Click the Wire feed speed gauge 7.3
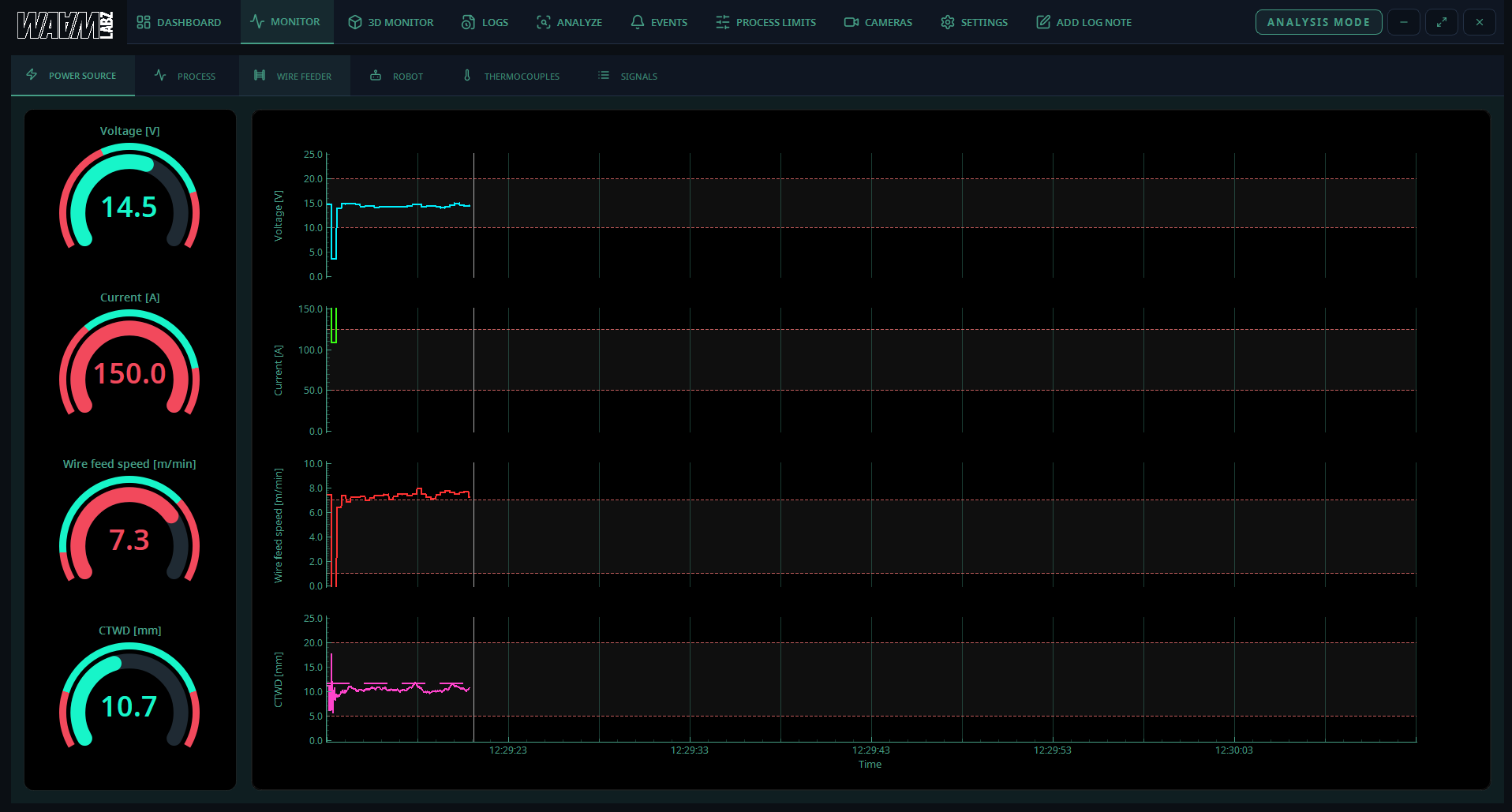Image resolution: width=1512 pixels, height=812 pixels. point(129,529)
